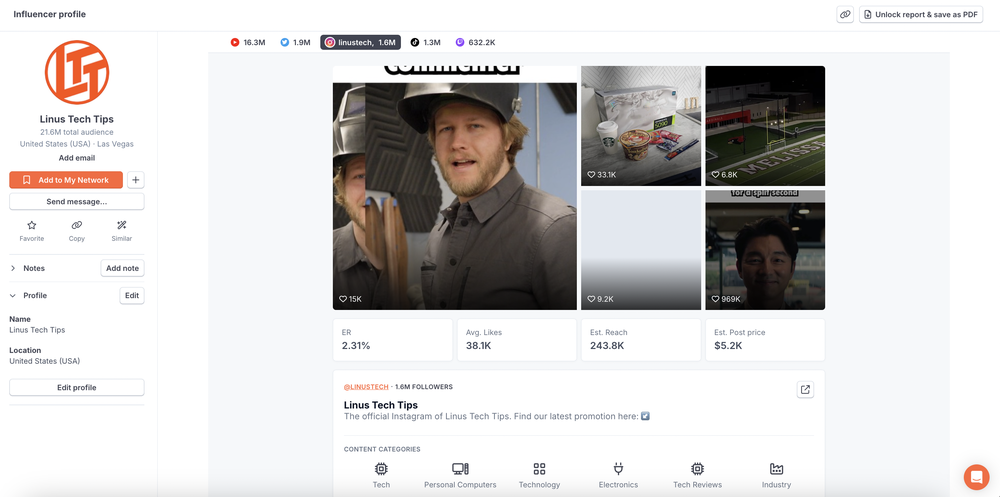
Task: Open stadium post with 6.8K likes
Action: [765, 126]
